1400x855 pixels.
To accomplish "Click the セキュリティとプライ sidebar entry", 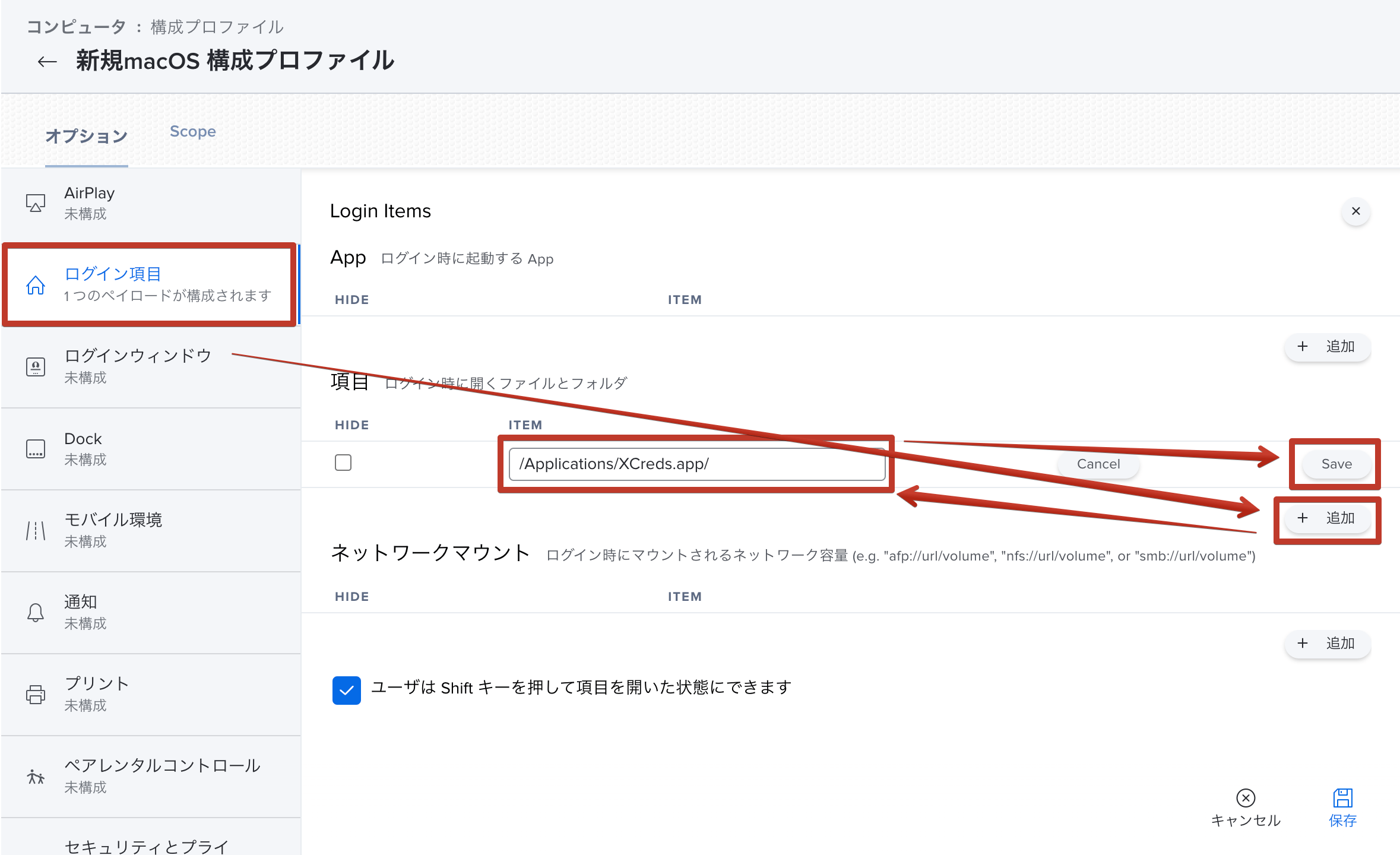I will [151, 837].
